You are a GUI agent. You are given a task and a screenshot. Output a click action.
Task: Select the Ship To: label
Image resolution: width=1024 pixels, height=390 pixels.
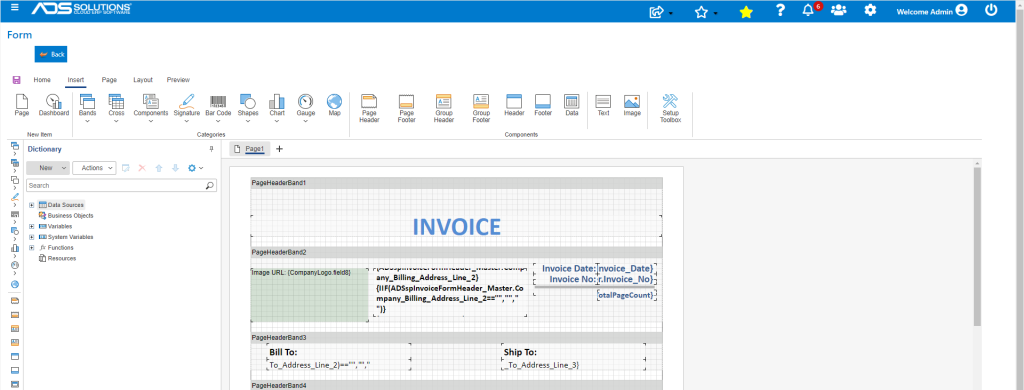click(520, 352)
